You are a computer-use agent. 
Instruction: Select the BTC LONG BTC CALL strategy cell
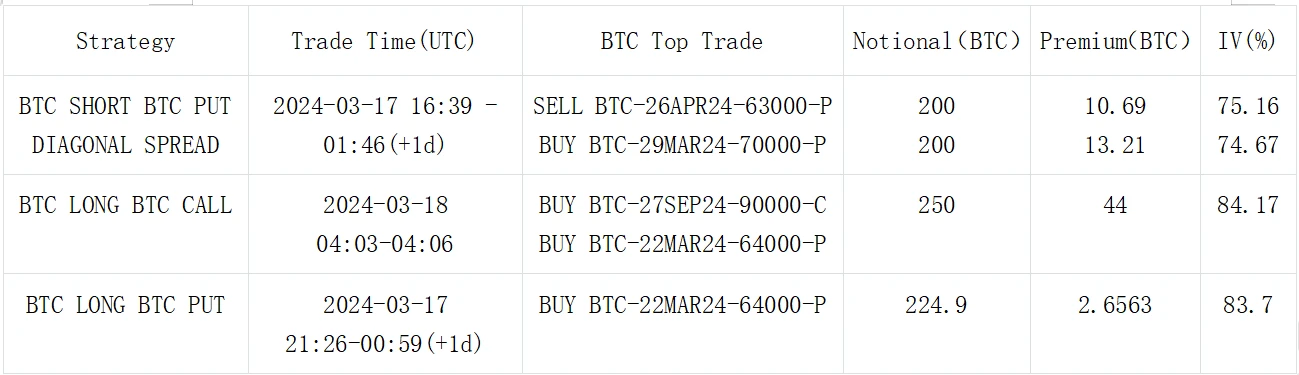point(125,205)
